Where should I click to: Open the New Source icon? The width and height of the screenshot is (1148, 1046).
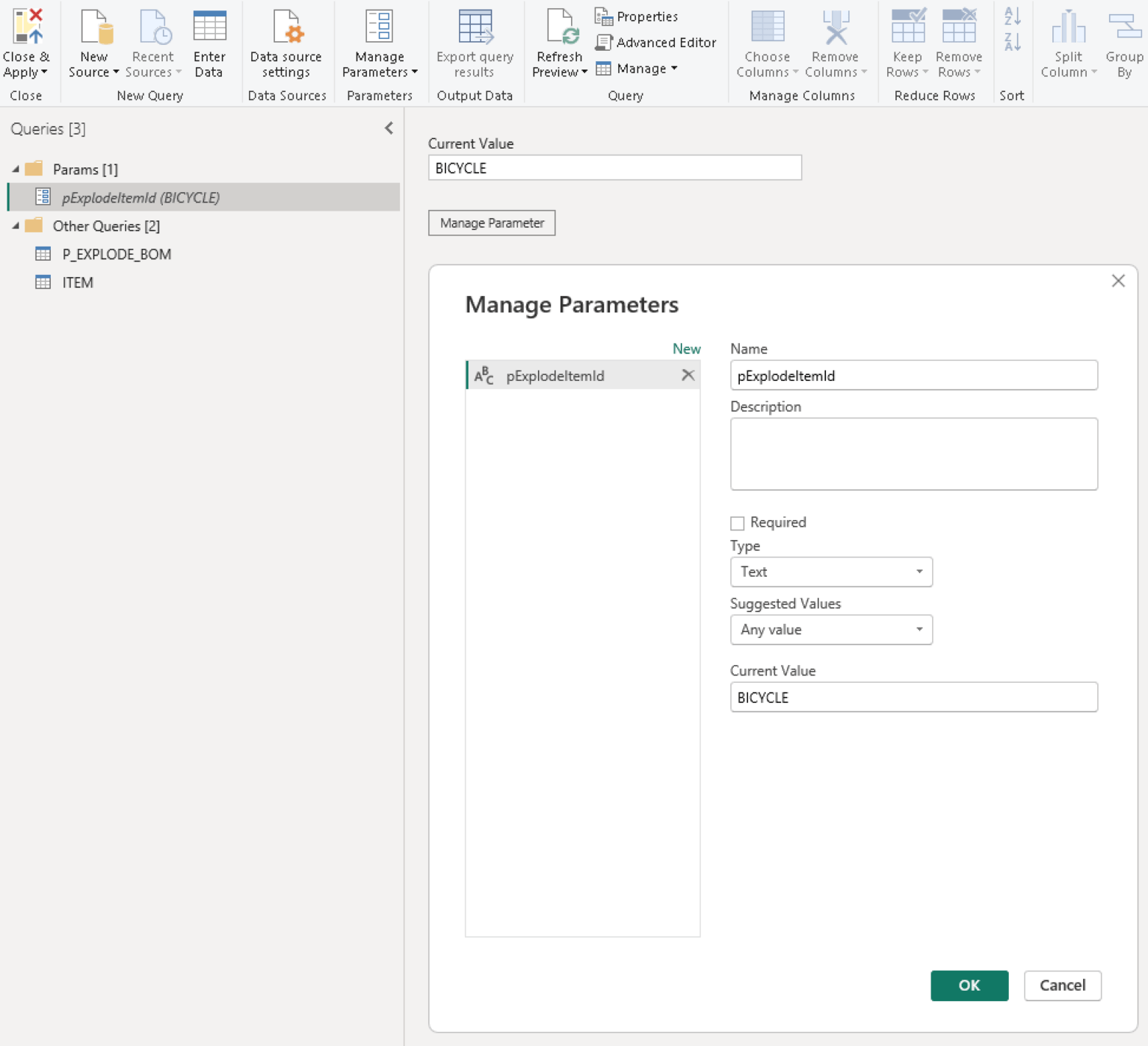click(96, 26)
